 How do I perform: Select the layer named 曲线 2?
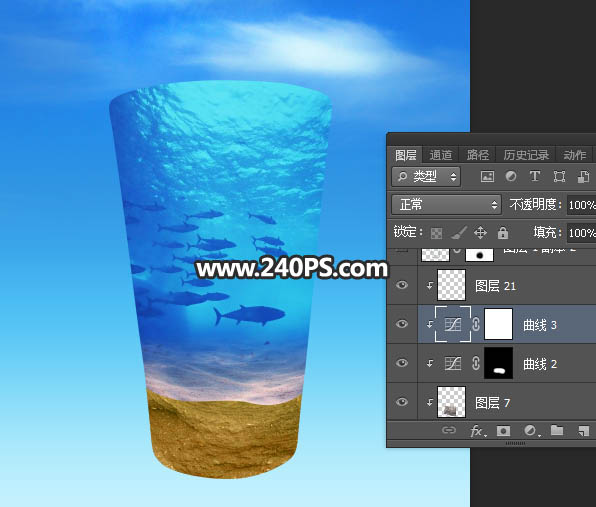[x=540, y=364]
